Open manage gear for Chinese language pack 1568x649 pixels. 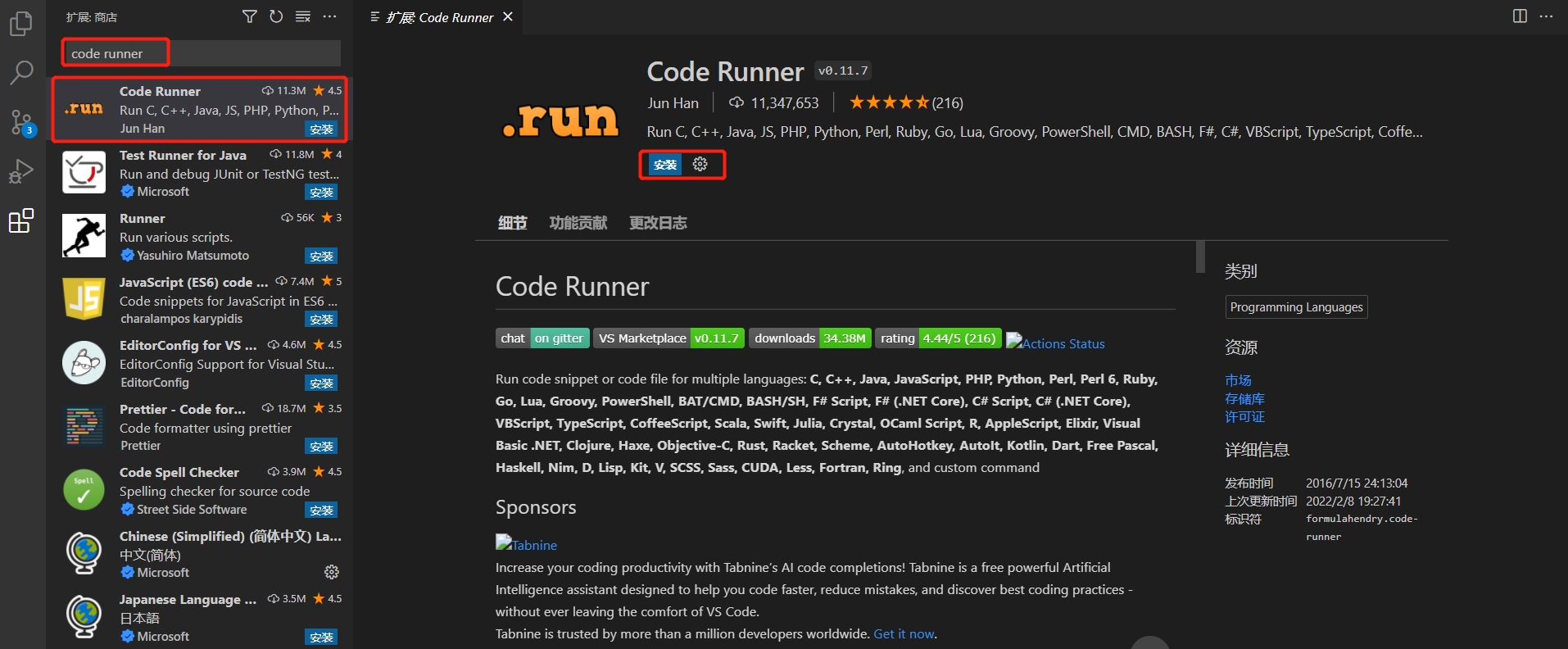pos(331,572)
